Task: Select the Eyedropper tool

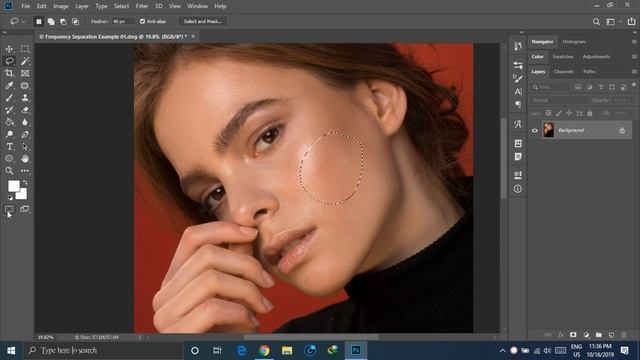Action: click(x=9, y=86)
